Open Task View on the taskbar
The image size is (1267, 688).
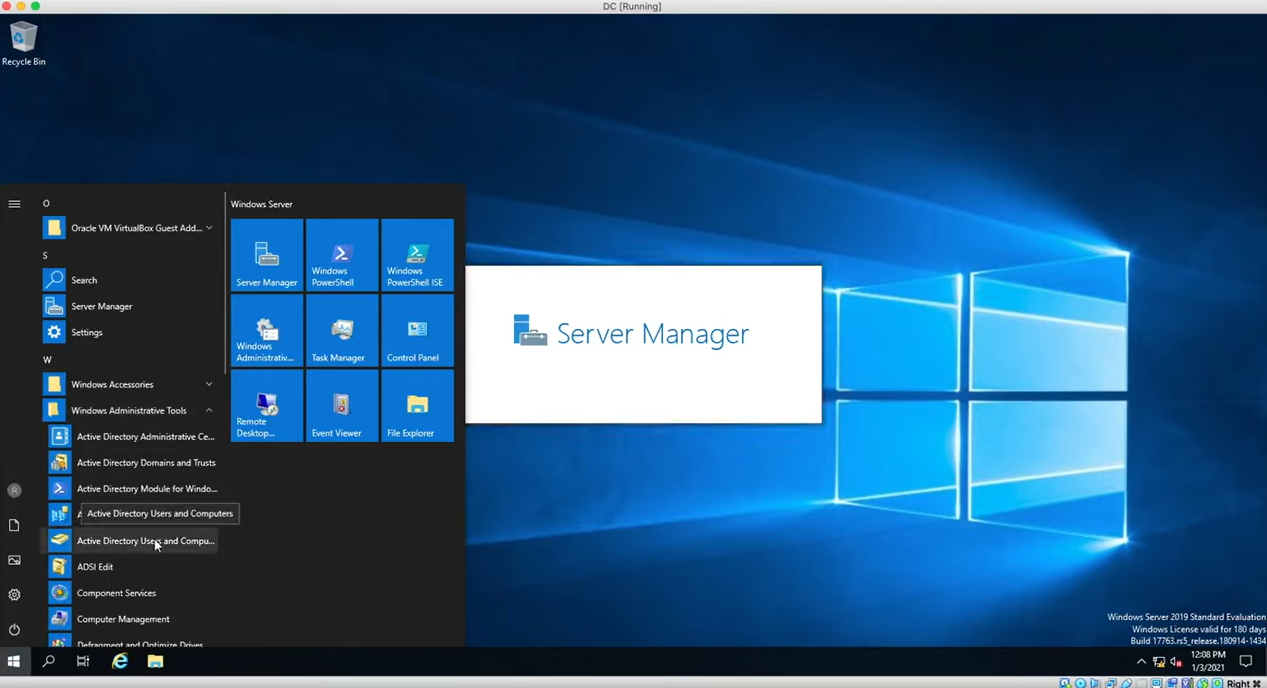click(x=83, y=661)
